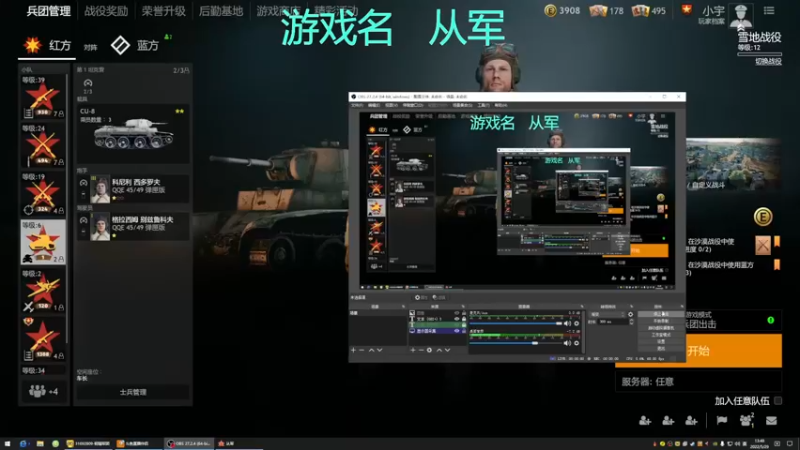Open desktop audio settings gear in mixer
Image resolution: width=800 pixels, height=450 pixels.
pyautogui.click(x=577, y=343)
